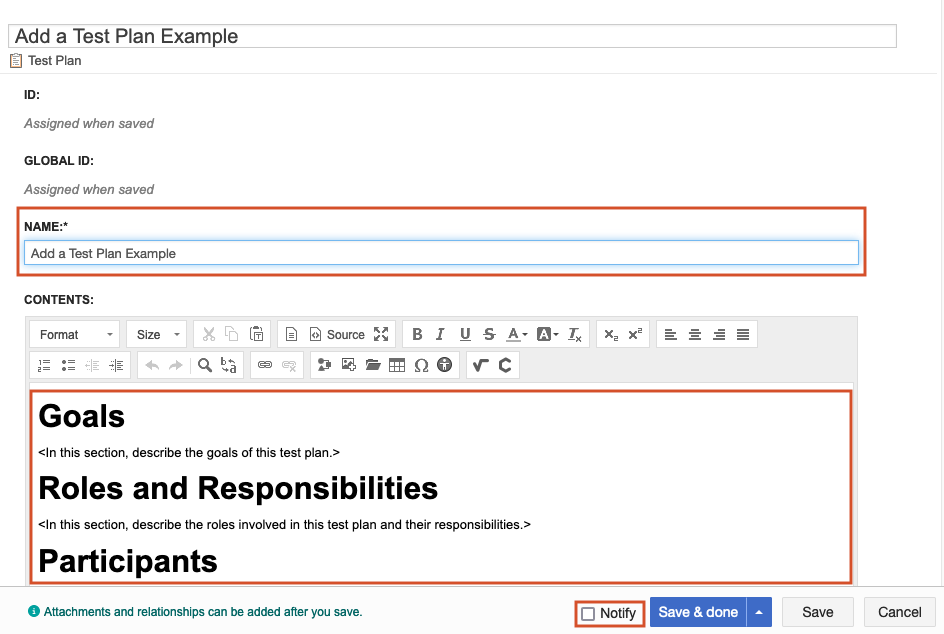Click the insert link icon
The height and width of the screenshot is (634, 944).
click(x=265, y=365)
